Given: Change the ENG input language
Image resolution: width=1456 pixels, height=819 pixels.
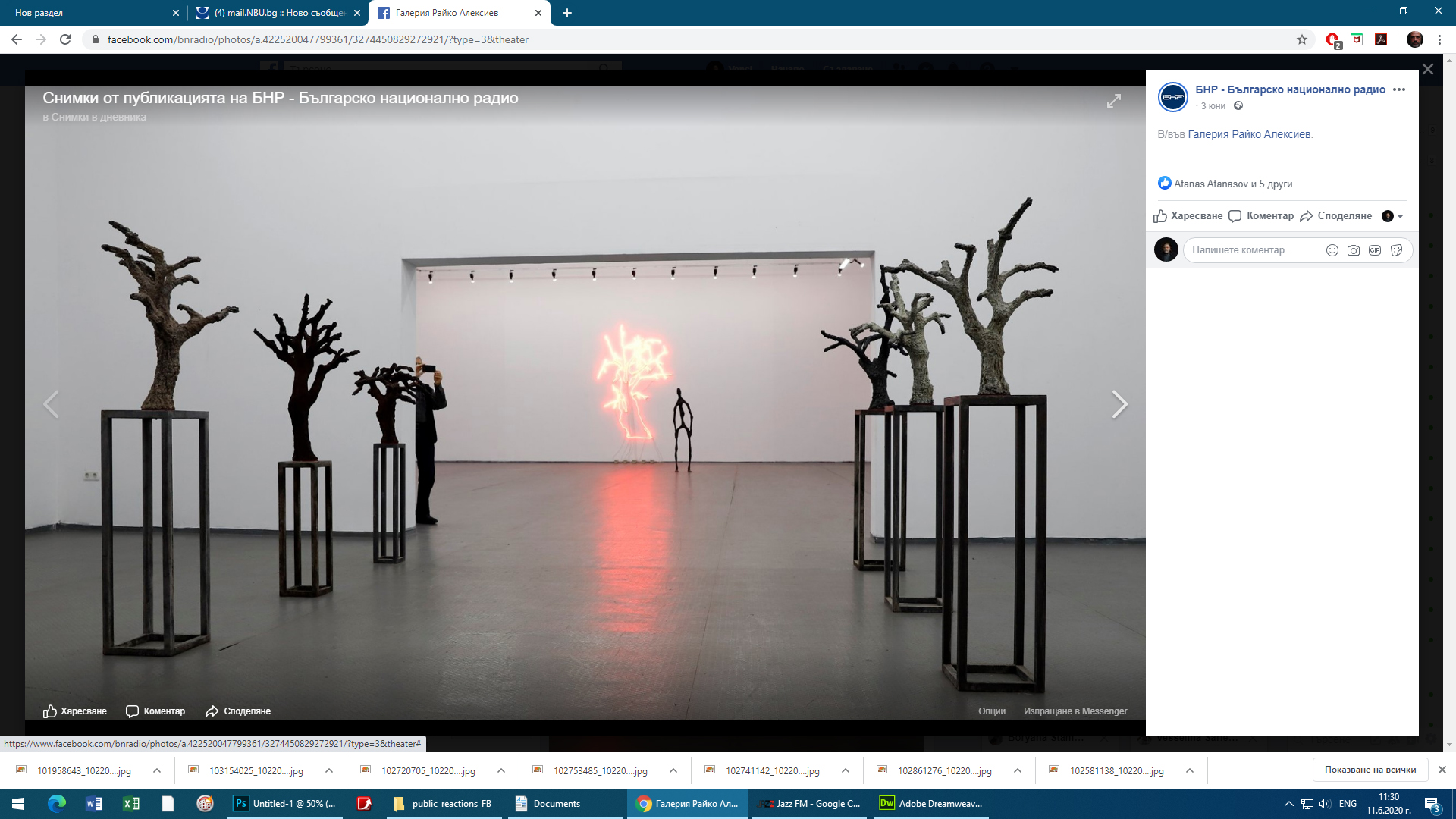Looking at the screenshot, I should pos(1348,804).
